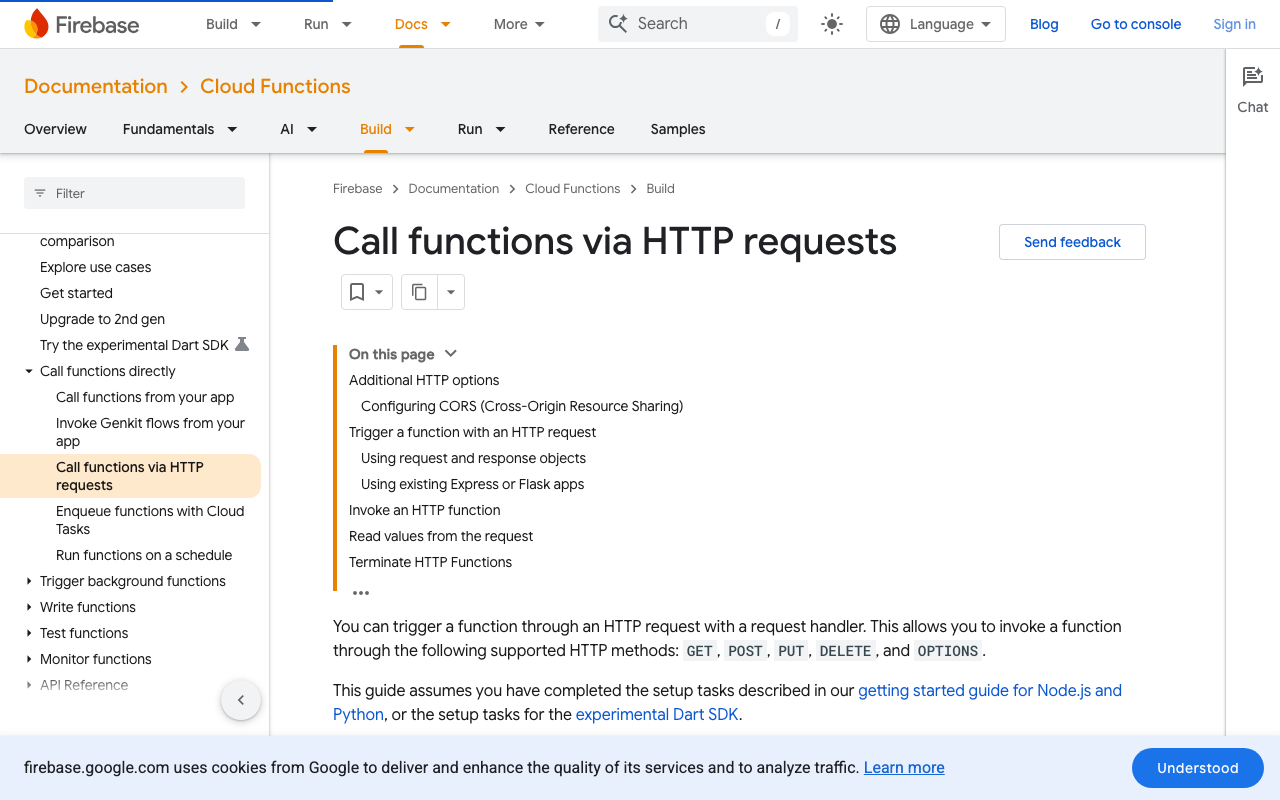Click Learn more in cookie banner
This screenshot has width=1280, height=800.
(904, 768)
